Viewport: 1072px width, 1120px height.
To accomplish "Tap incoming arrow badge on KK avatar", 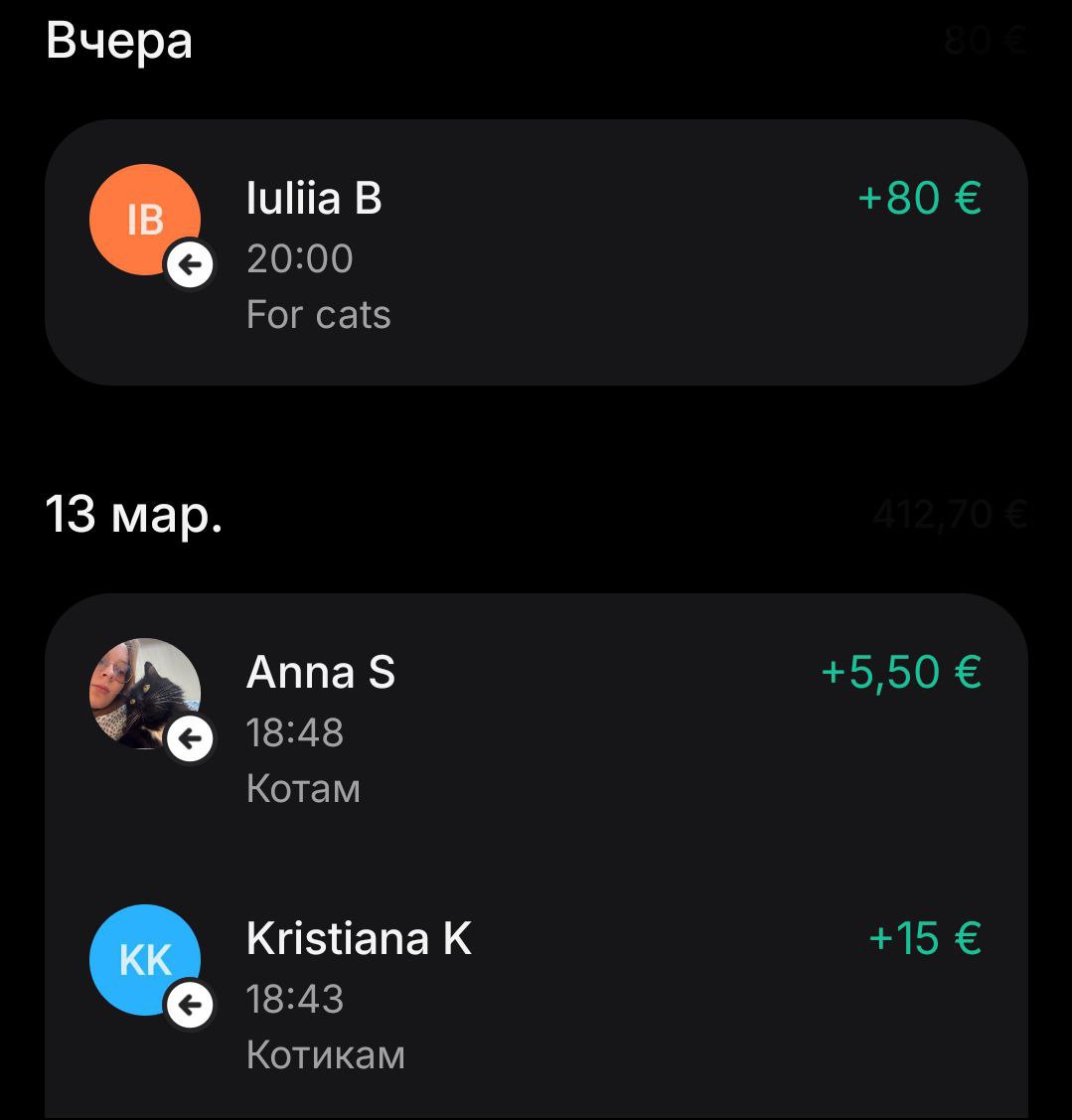I will click(190, 1006).
